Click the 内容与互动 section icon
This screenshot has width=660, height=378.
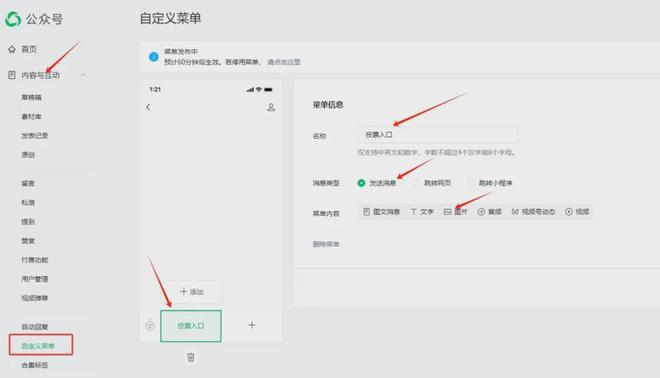[x=12, y=75]
